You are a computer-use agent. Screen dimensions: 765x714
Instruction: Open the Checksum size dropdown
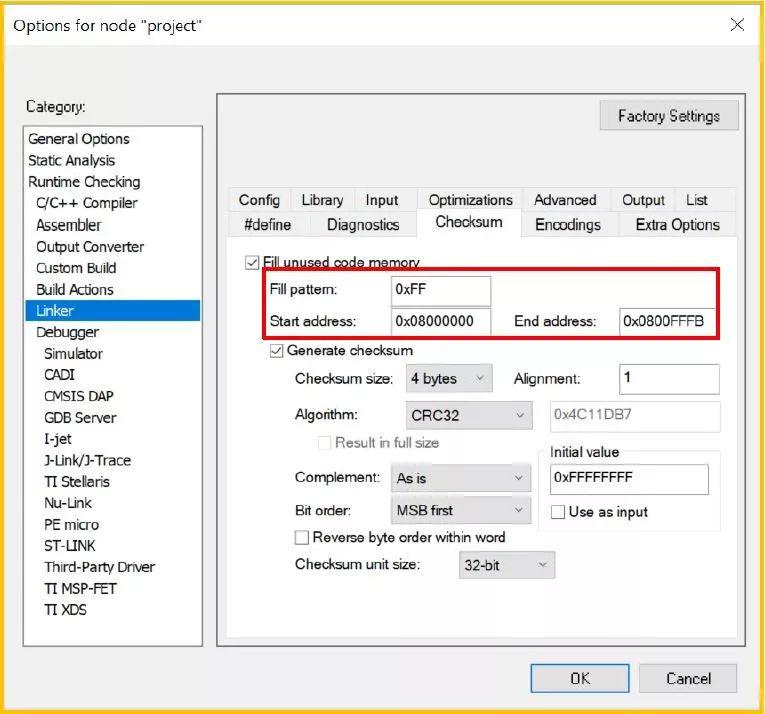[449, 378]
